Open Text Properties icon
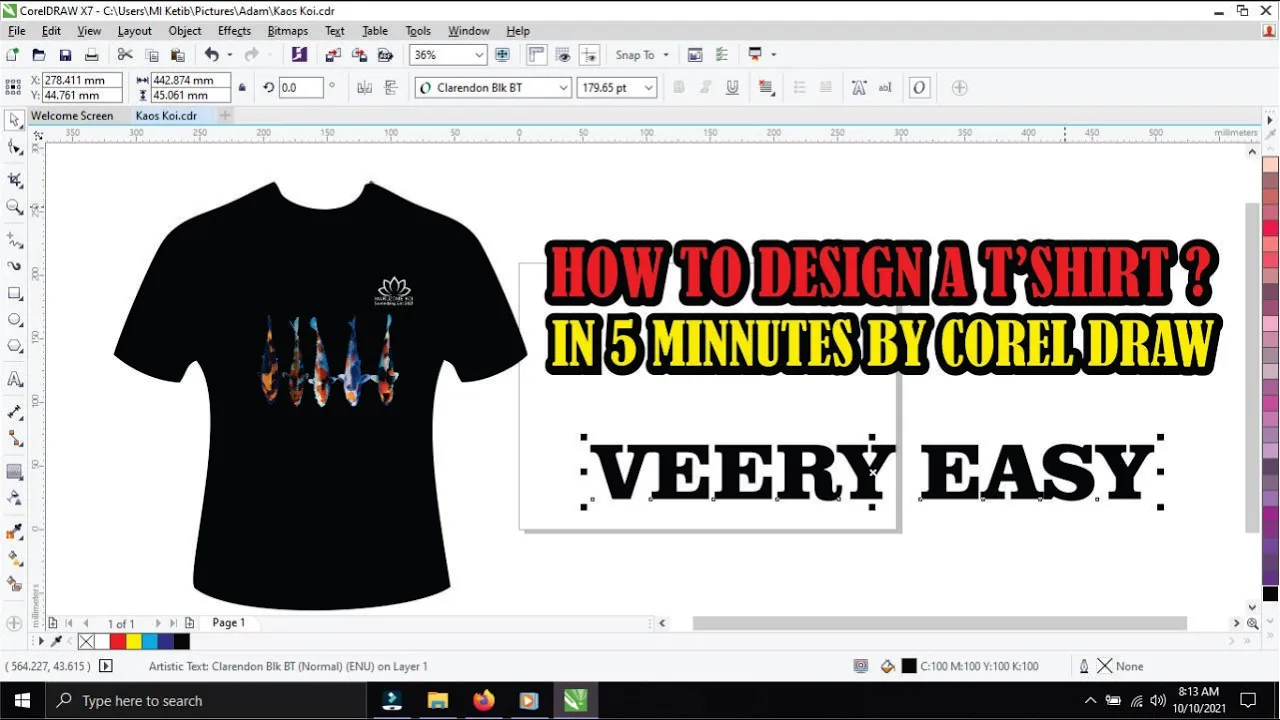The image size is (1280, 720). pyautogui.click(x=859, y=88)
